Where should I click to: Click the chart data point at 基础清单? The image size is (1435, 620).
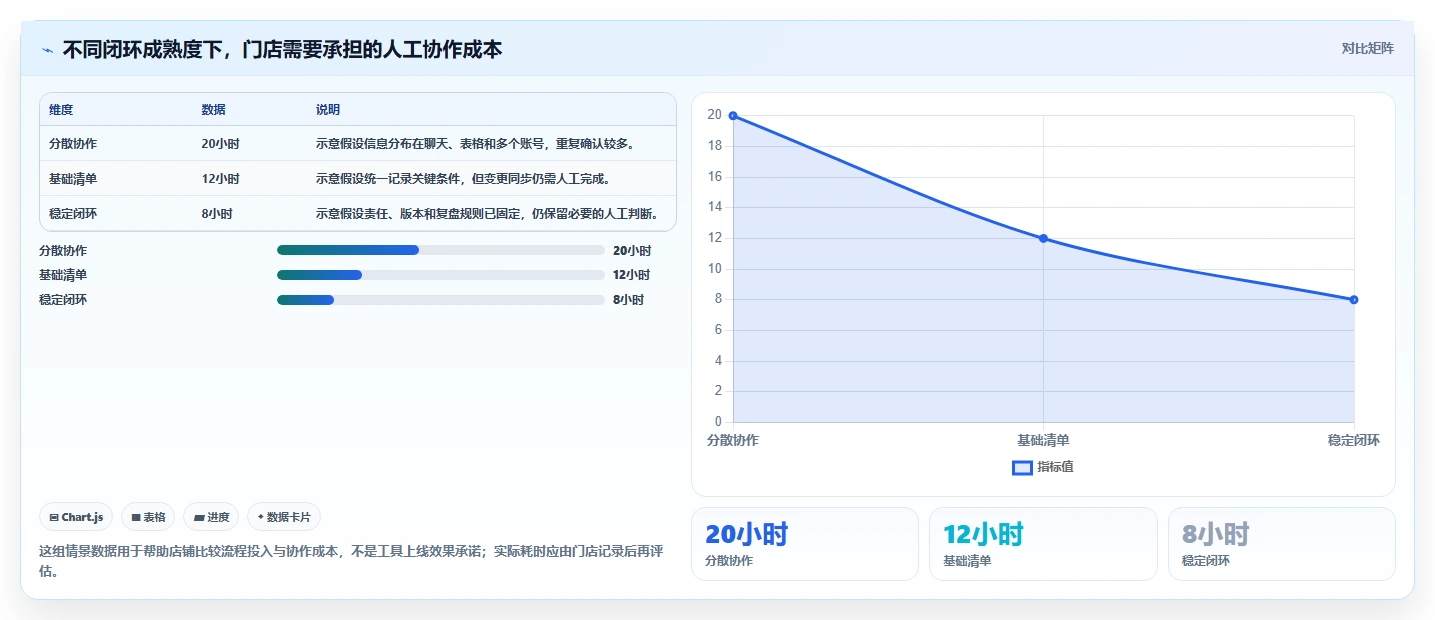(1043, 238)
